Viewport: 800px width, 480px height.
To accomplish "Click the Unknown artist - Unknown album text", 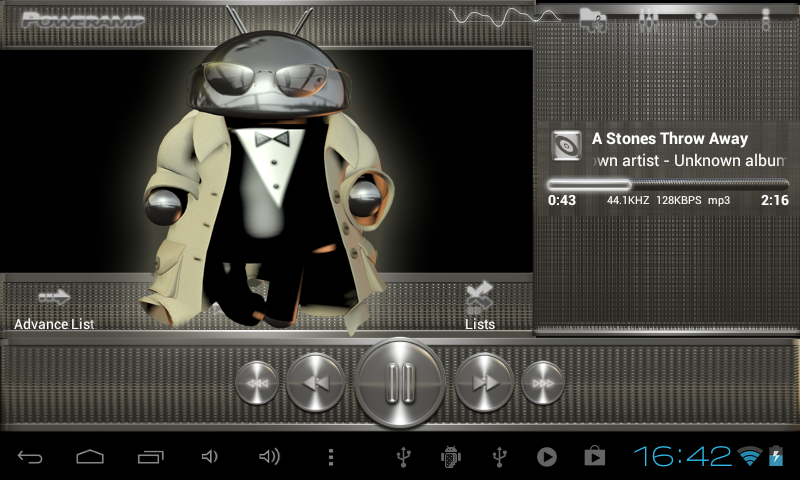I will click(x=690, y=161).
